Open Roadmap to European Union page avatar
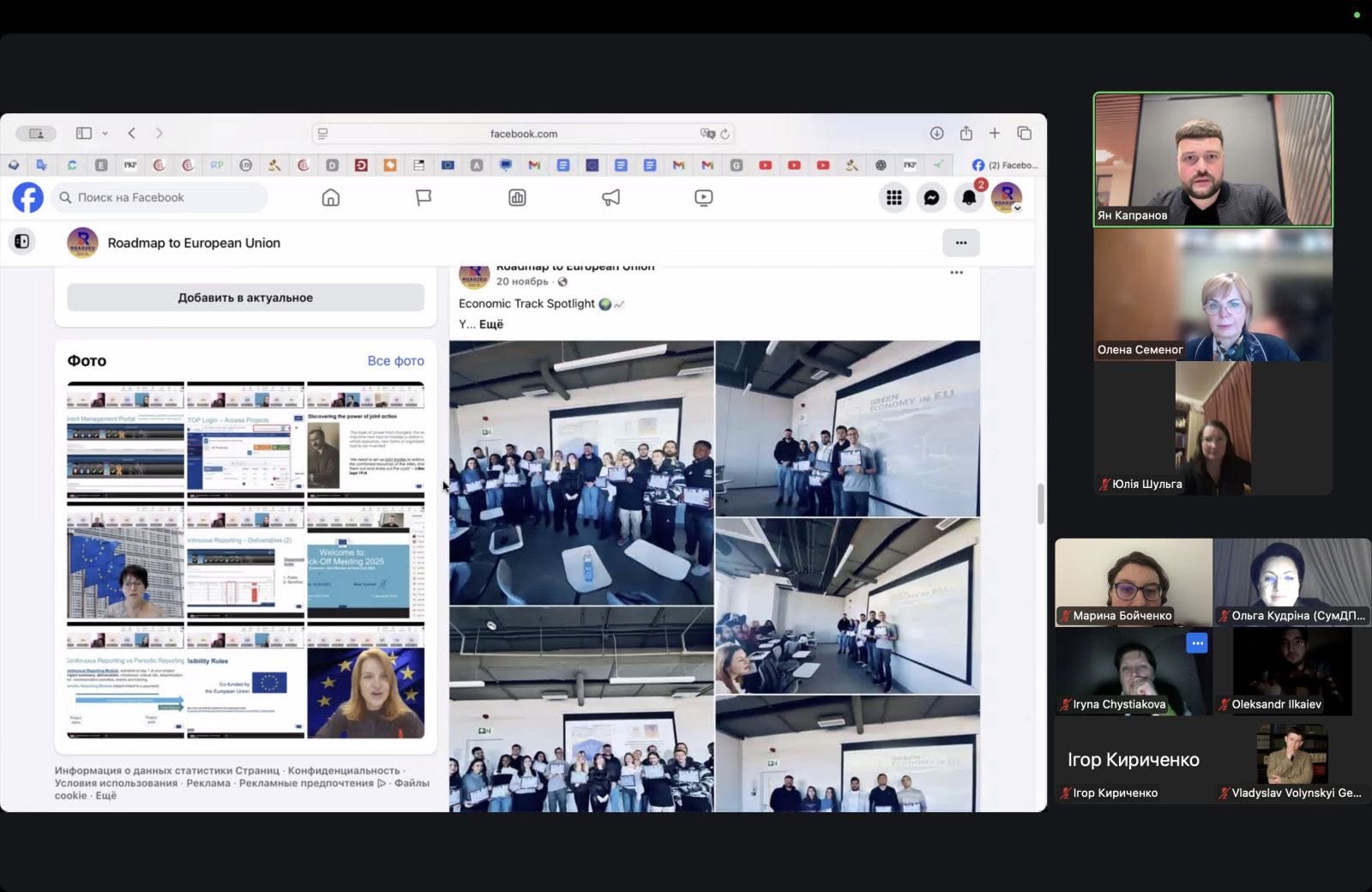Viewport: 1372px width, 892px height. 82,243
